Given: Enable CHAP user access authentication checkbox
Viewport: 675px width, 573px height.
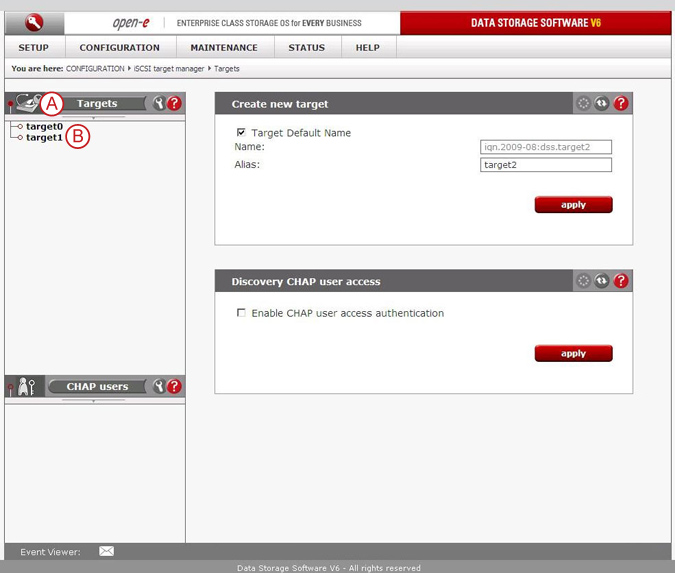Looking at the screenshot, I should coord(241,313).
